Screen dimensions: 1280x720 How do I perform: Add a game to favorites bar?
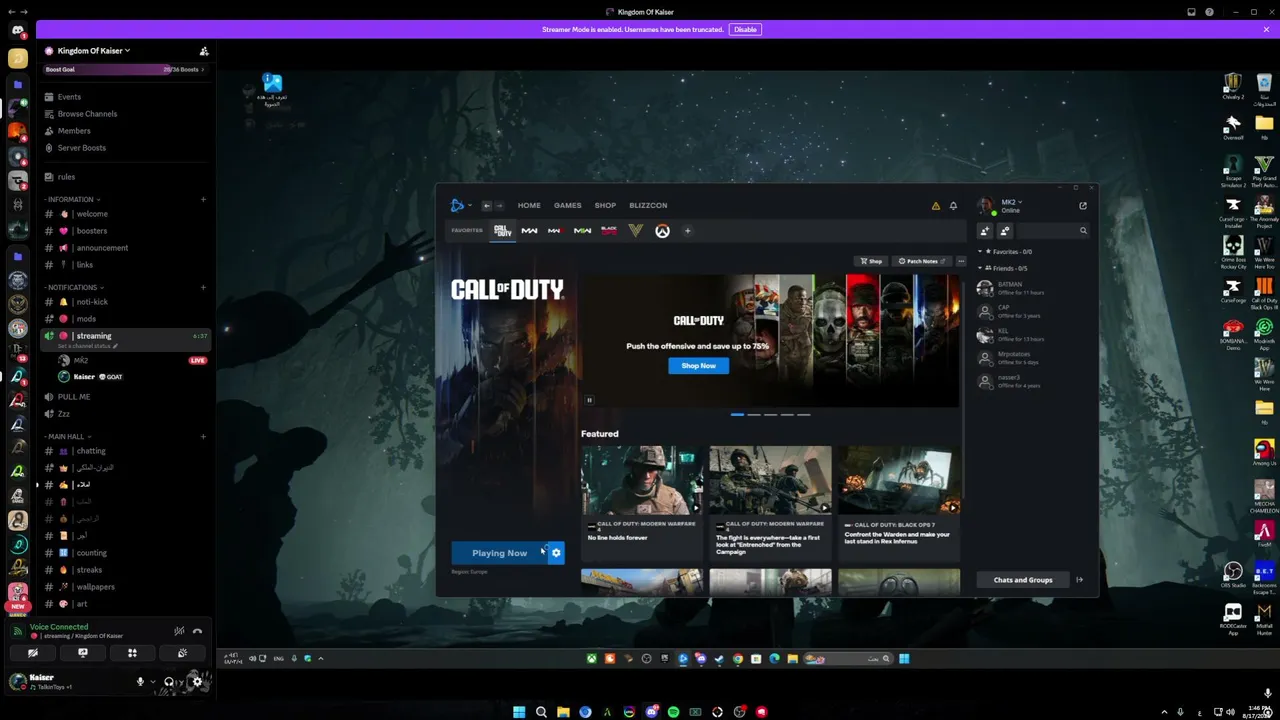[687, 231]
